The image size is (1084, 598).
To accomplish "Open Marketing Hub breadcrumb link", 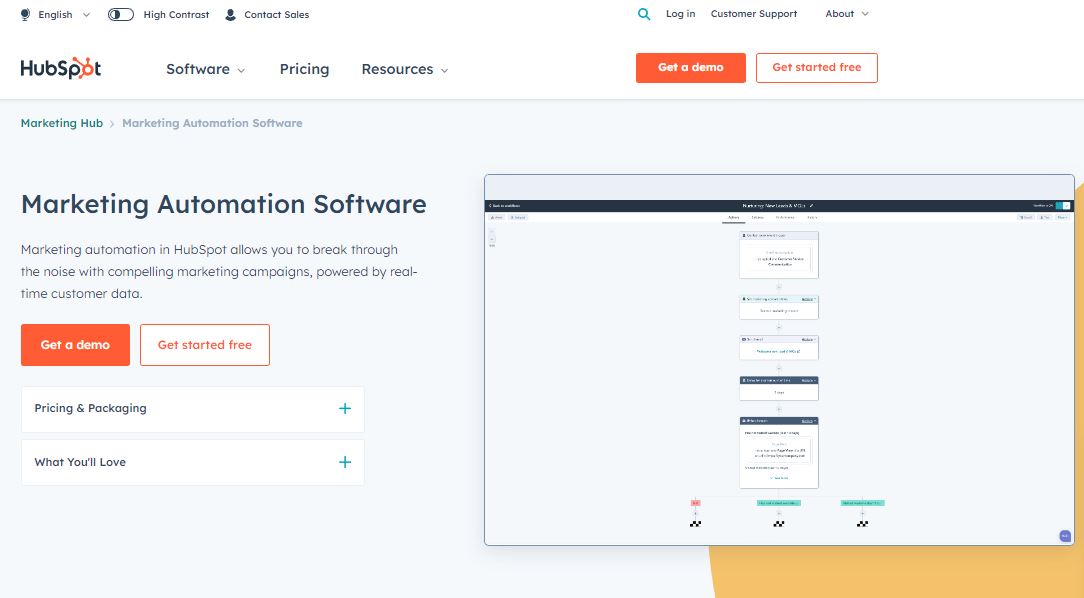I will (x=62, y=123).
